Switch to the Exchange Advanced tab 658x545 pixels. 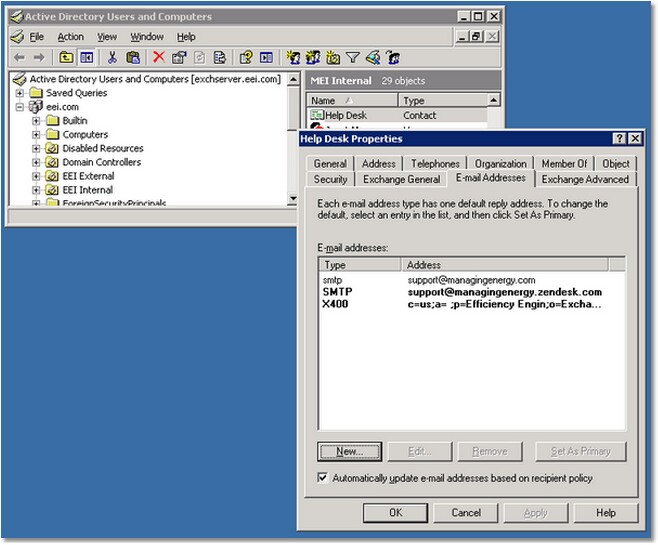585,179
